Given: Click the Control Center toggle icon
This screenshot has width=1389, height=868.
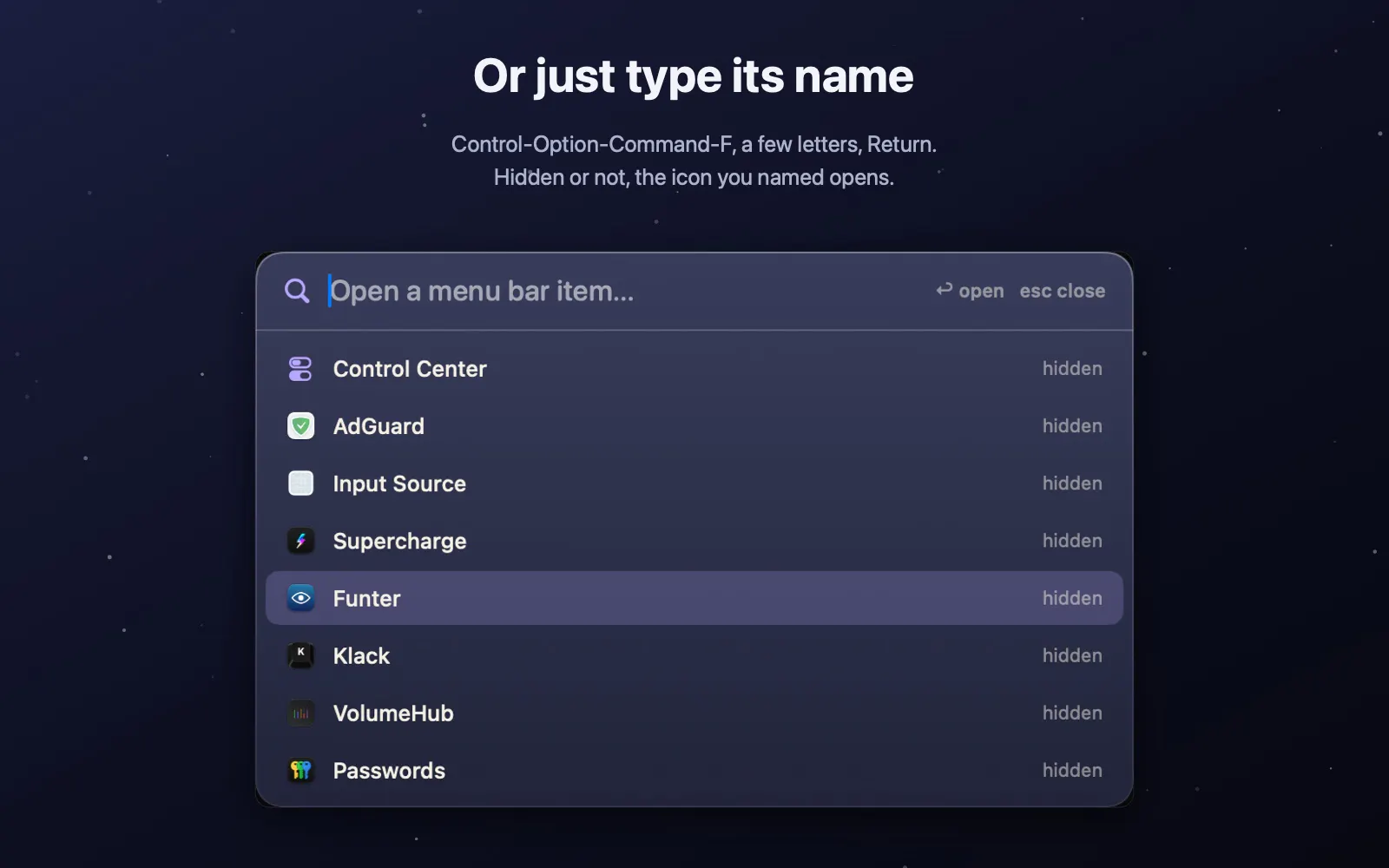Looking at the screenshot, I should 300,369.
